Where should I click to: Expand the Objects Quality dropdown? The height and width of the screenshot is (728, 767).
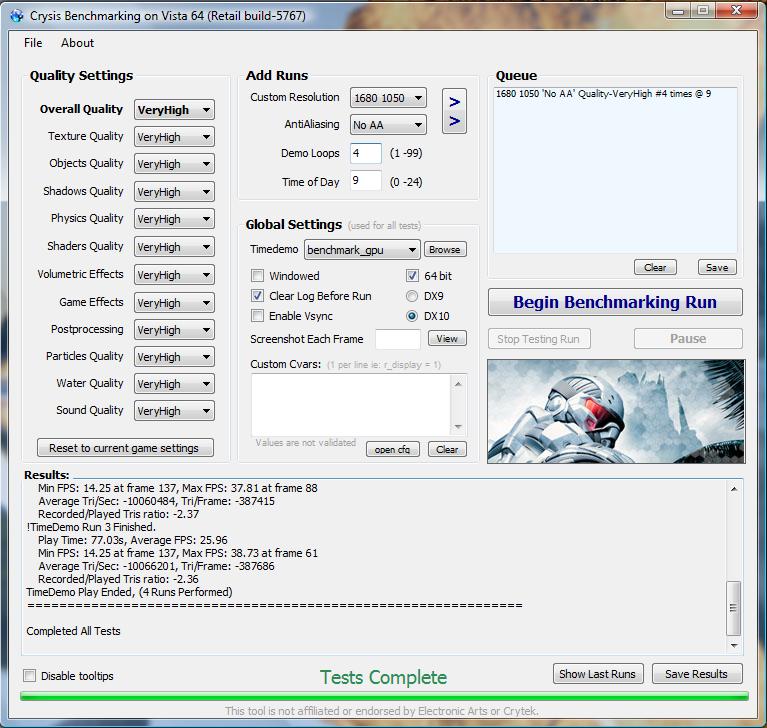click(x=174, y=164)
